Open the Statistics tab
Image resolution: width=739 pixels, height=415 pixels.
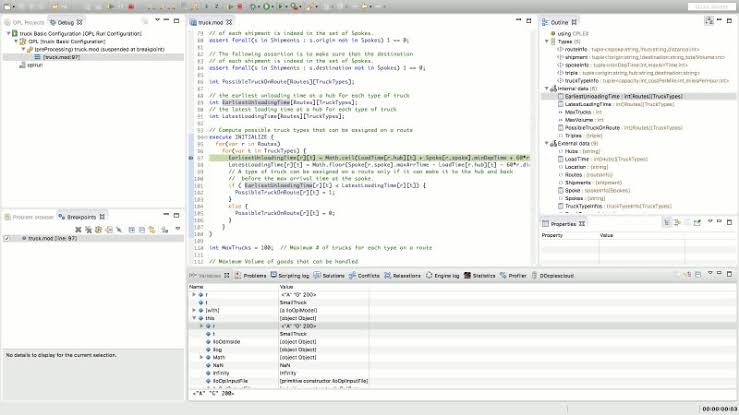pyautogui.click(x=480, y=276)
